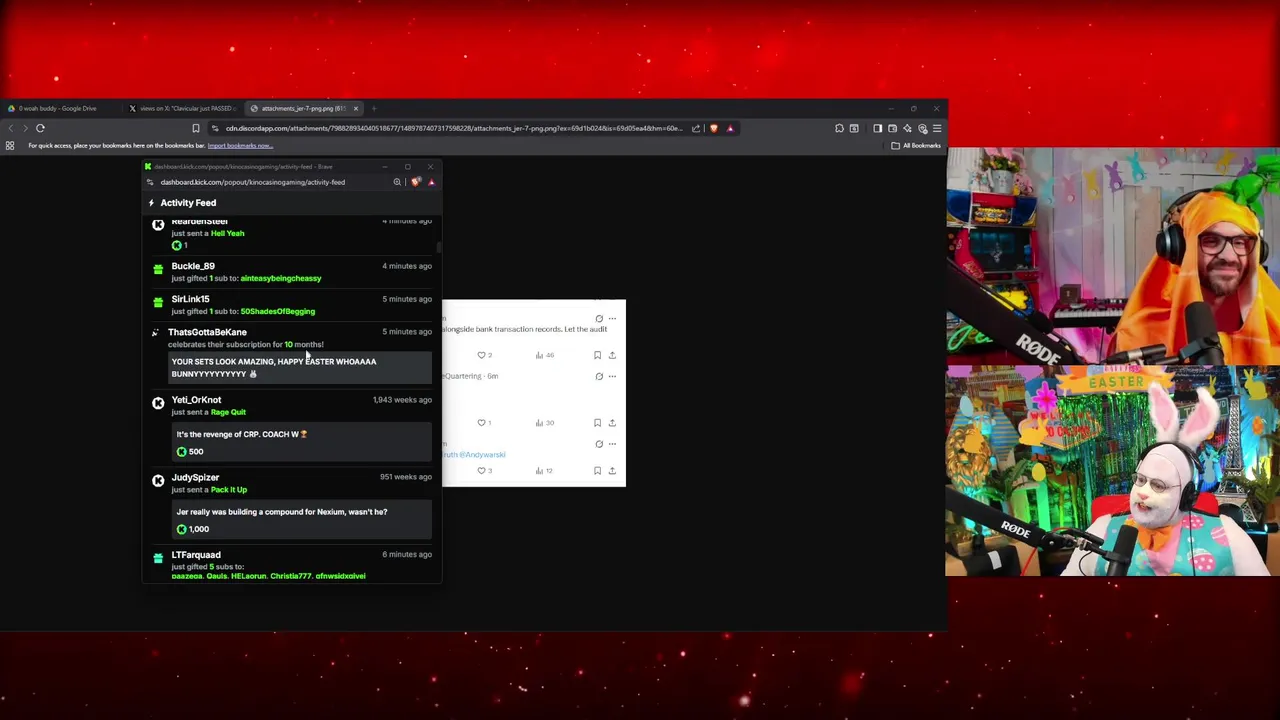This screenshot has width=1280, height=720.
Task: Open Brave Rewards triangle in the main address bar
Action: [x=730, y=128]
